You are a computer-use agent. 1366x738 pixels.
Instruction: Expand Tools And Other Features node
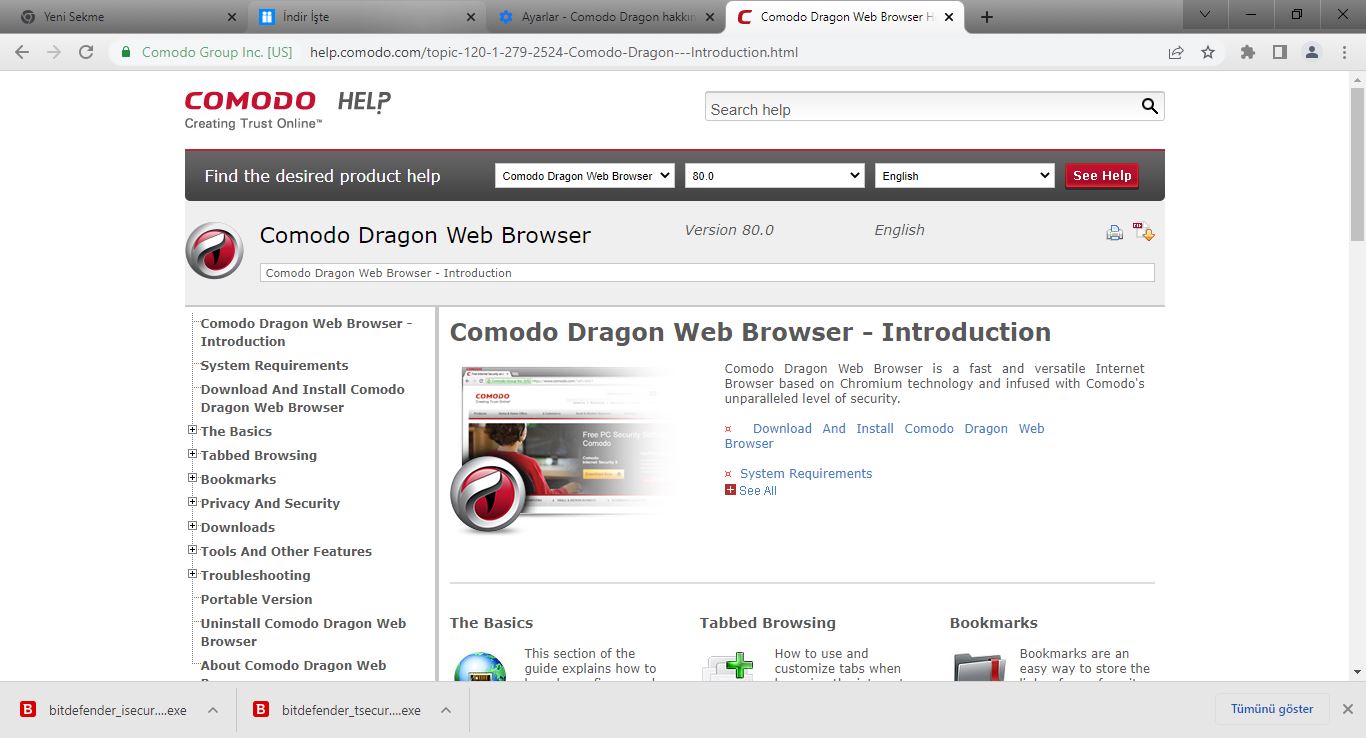click(x=192, y=550)
